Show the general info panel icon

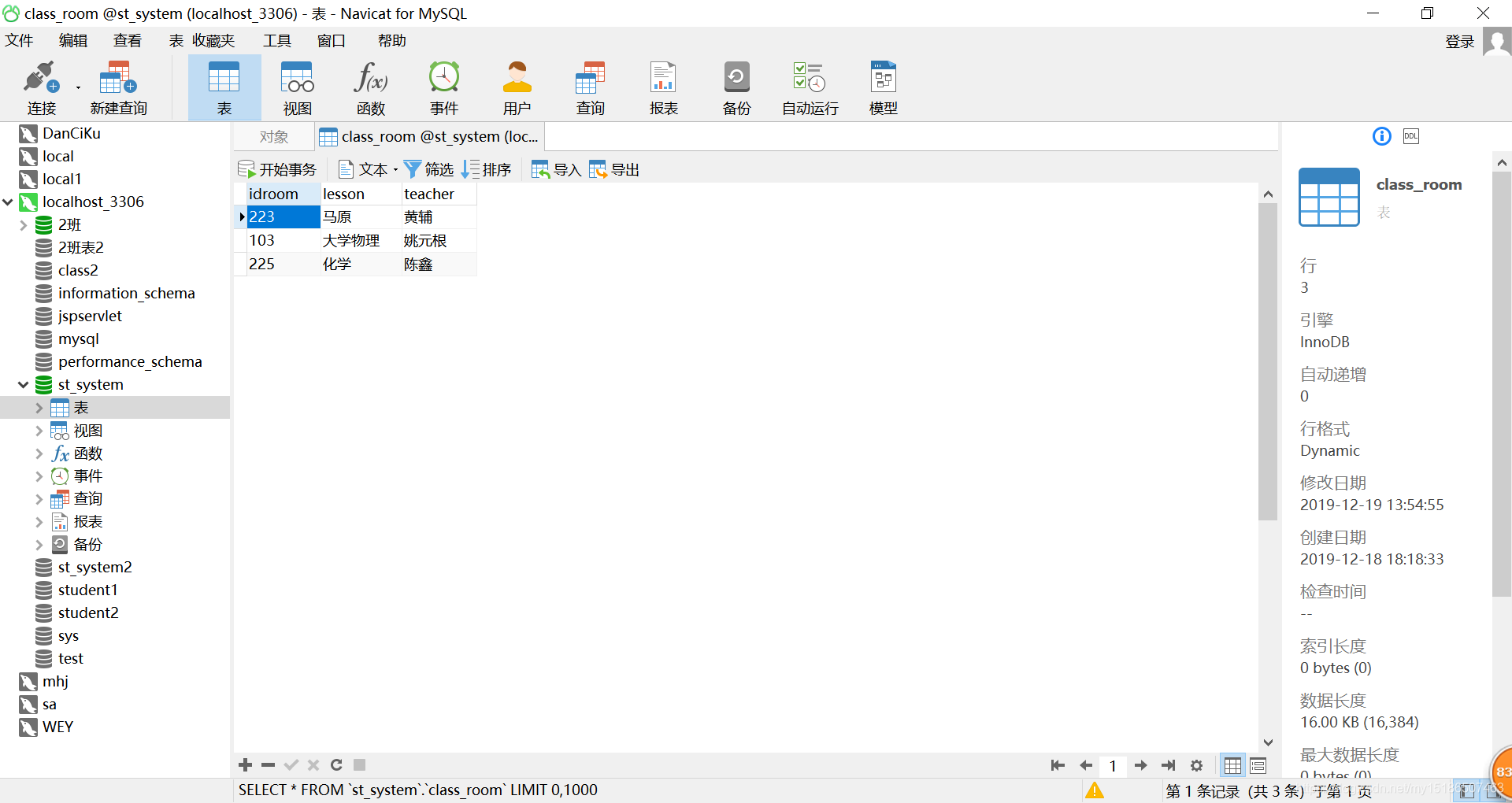(x=1382, y=136)
